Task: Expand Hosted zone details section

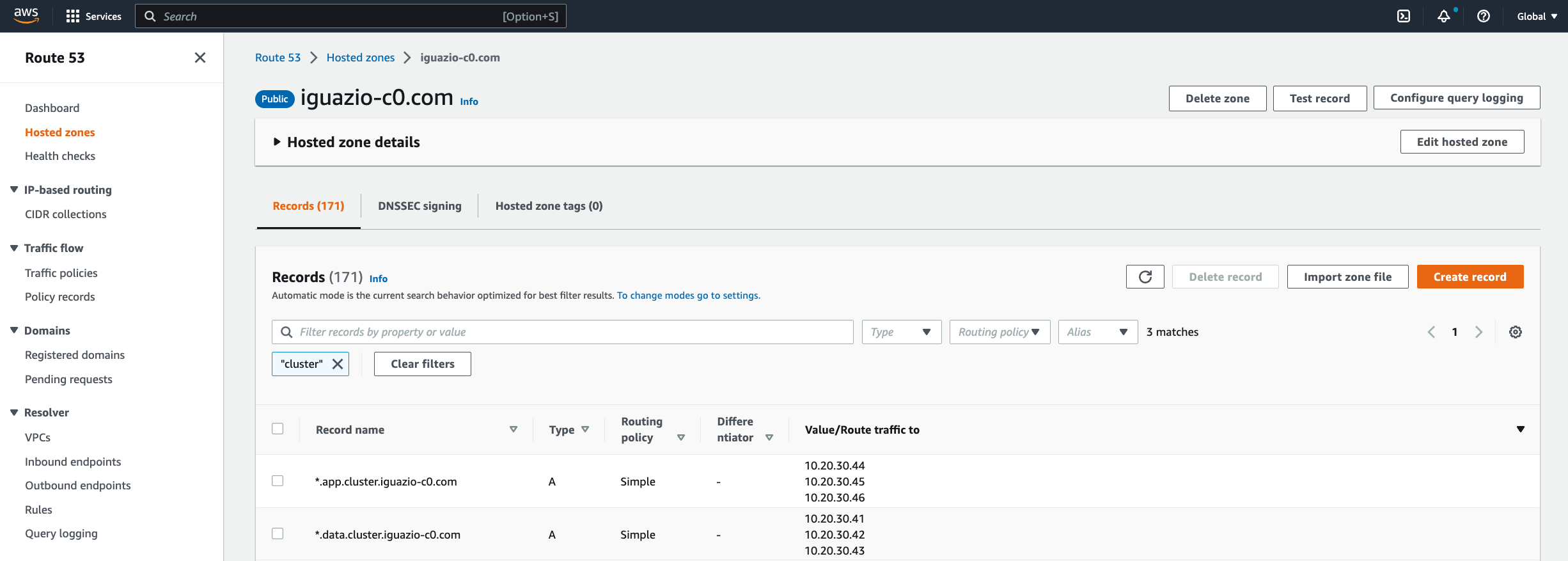Action: (277, 142)
